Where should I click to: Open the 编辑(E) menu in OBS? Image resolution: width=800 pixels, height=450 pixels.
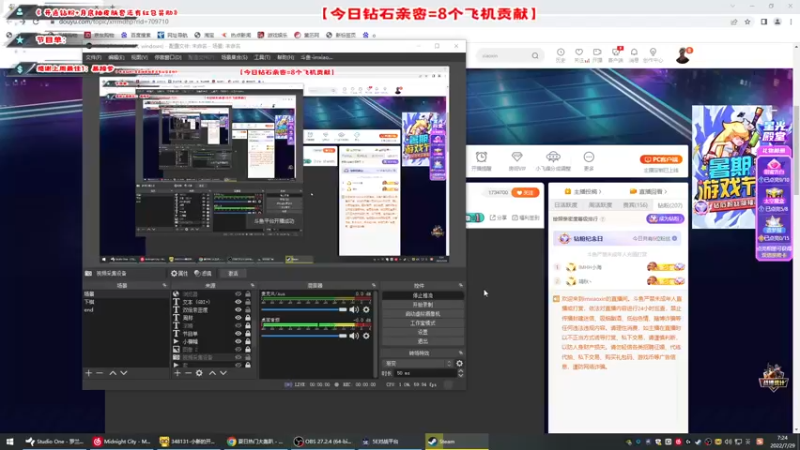(x=116, y=58)
